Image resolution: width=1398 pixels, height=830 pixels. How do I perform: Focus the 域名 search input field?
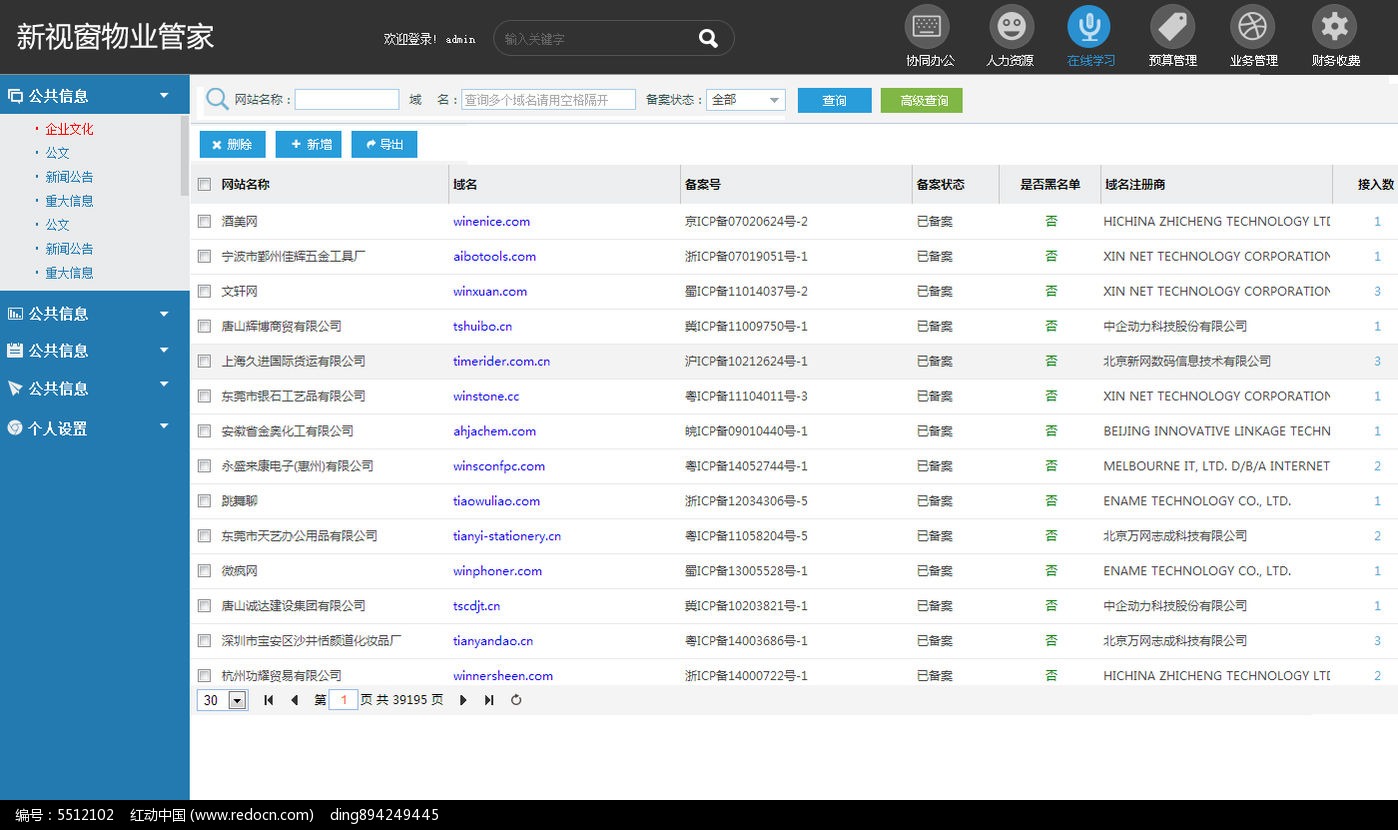(548, 100)
